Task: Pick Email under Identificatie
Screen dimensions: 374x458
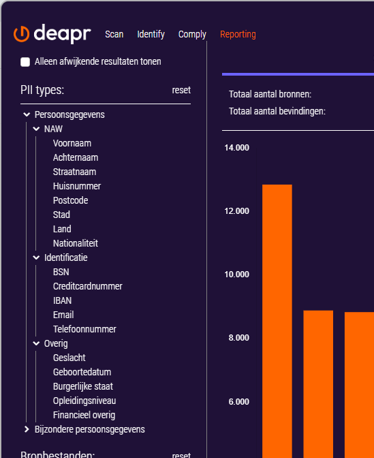Action: [63, 315]
